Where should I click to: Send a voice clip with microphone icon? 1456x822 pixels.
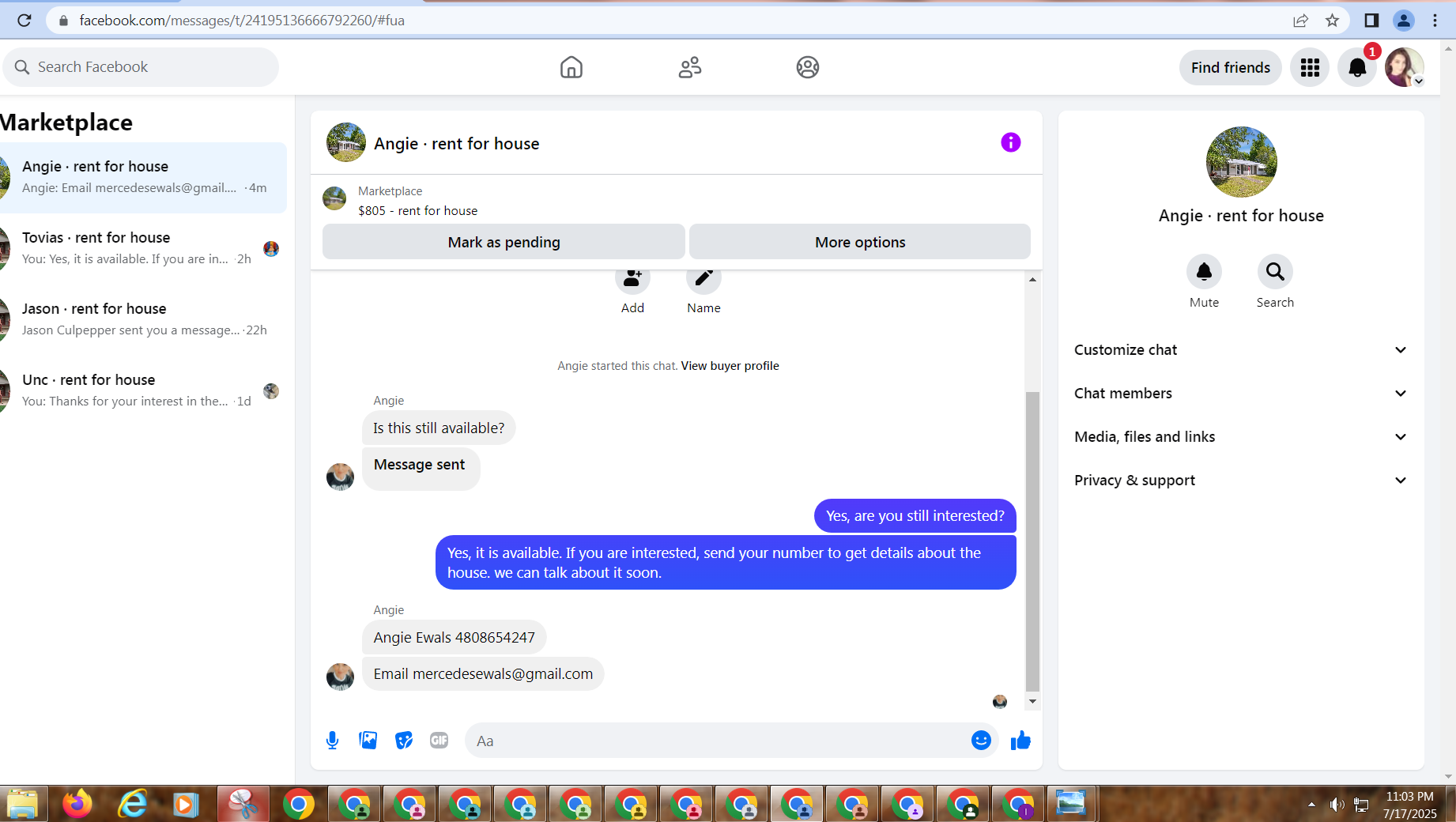tap(333, 741)
